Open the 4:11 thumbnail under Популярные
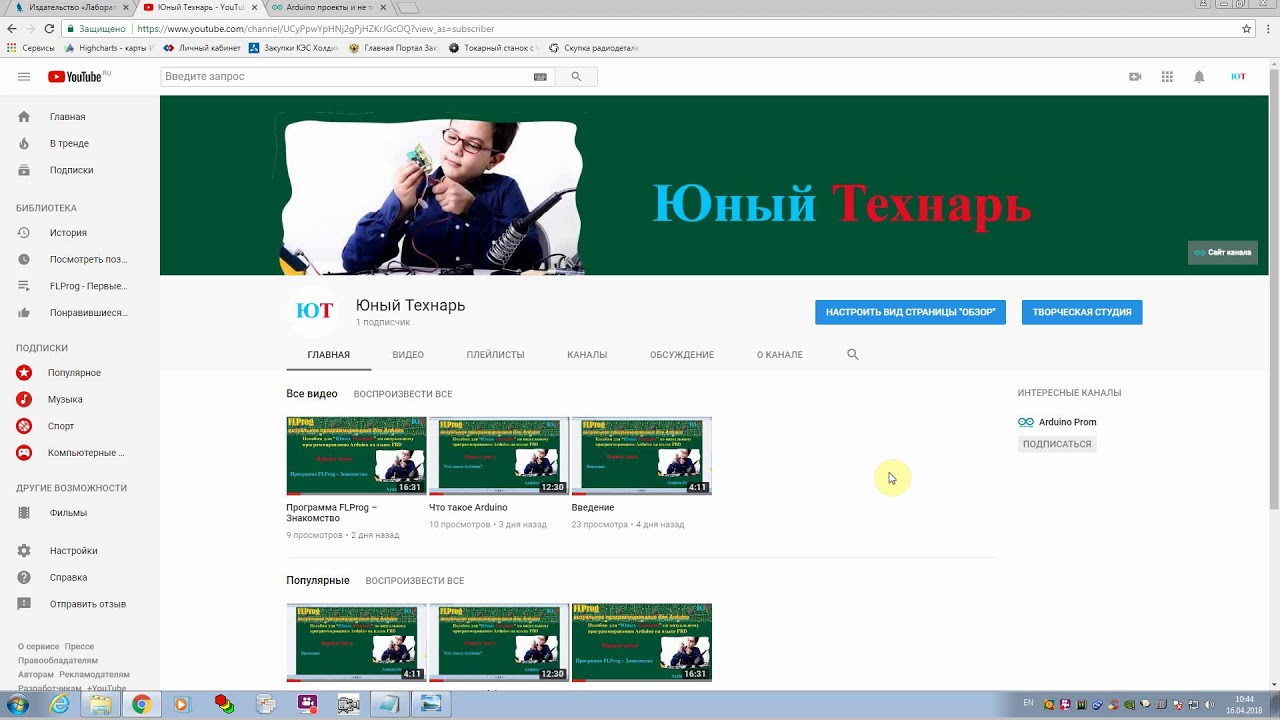This screenshot has height=720, width=1280. [356, 643]
